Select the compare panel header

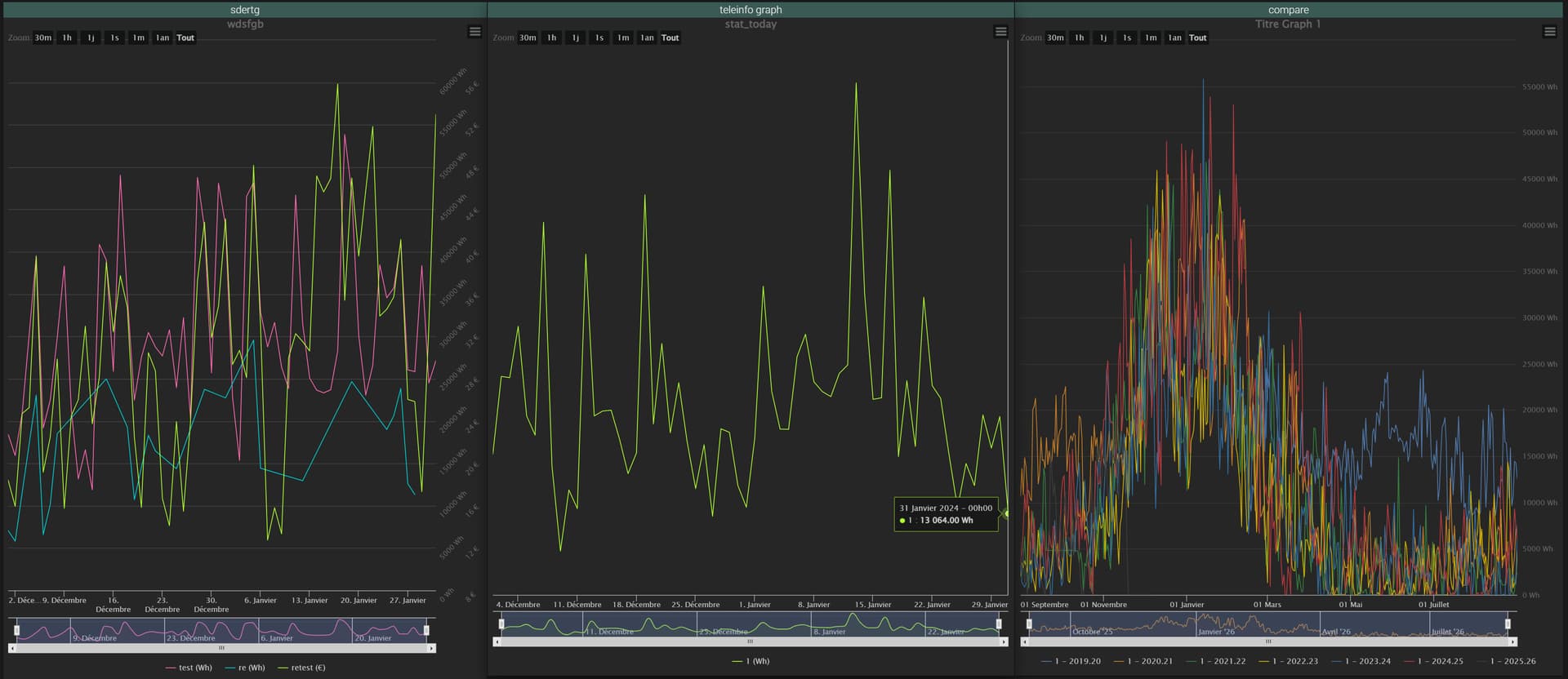tap(1288, 10)
